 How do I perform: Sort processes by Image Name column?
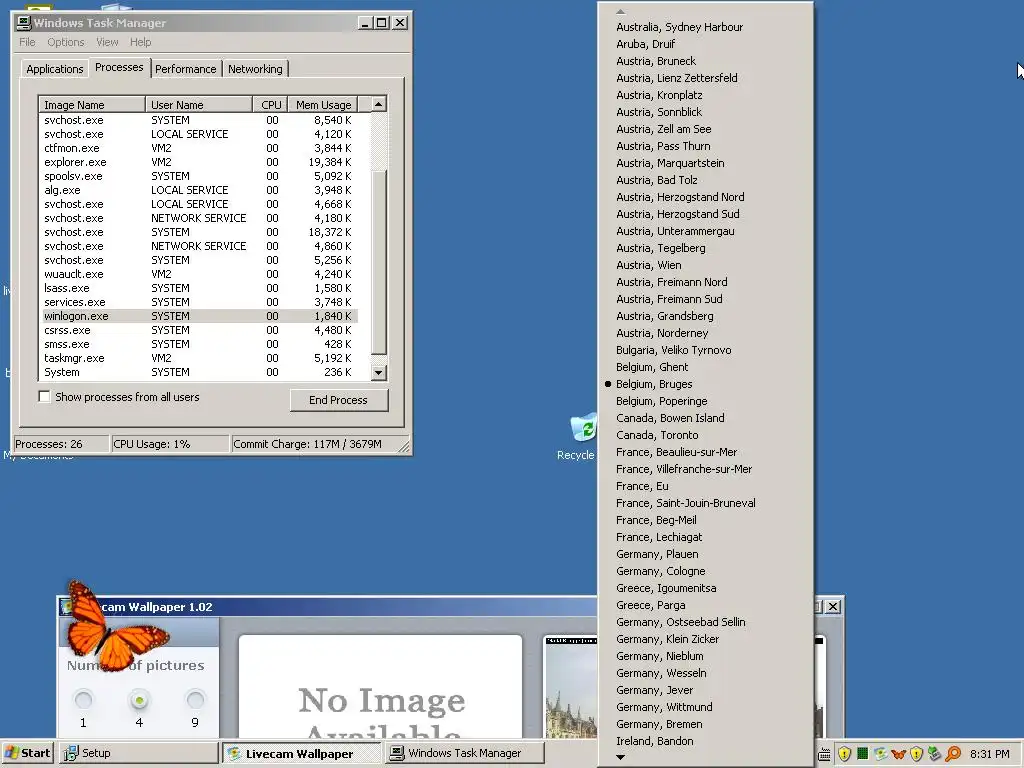click(91, 104)
